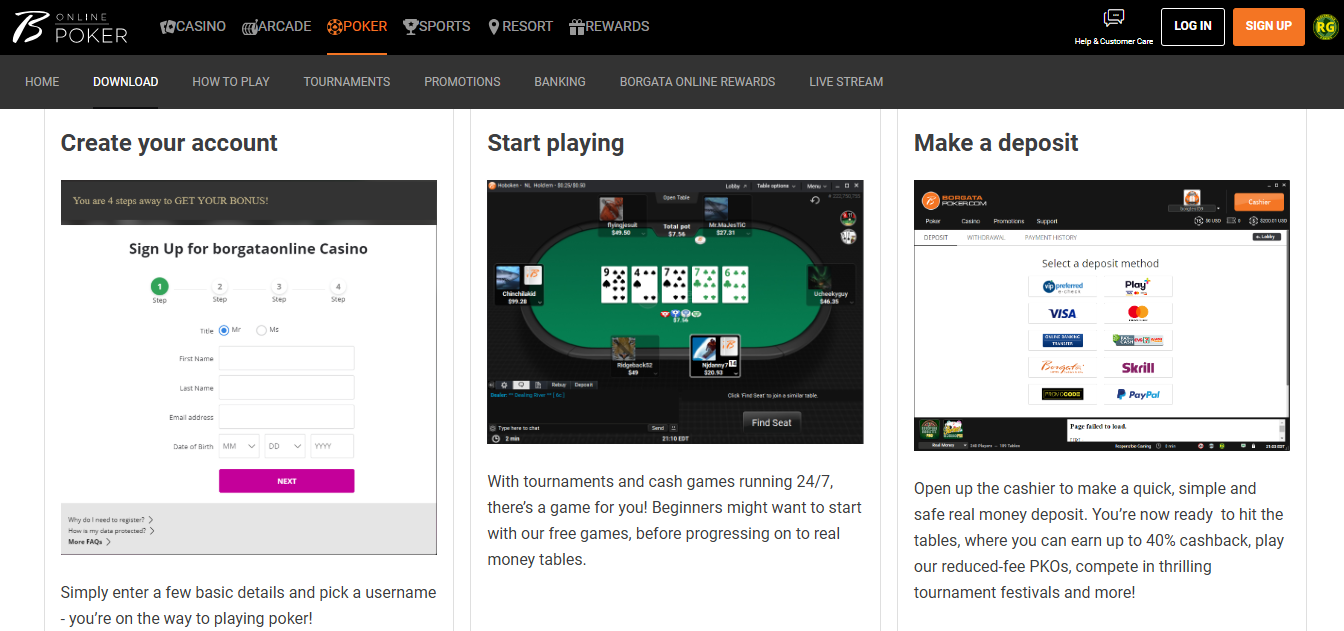Select the Ms title radio button
This screenshot has width=1344, height=631.
click(261, 330)
